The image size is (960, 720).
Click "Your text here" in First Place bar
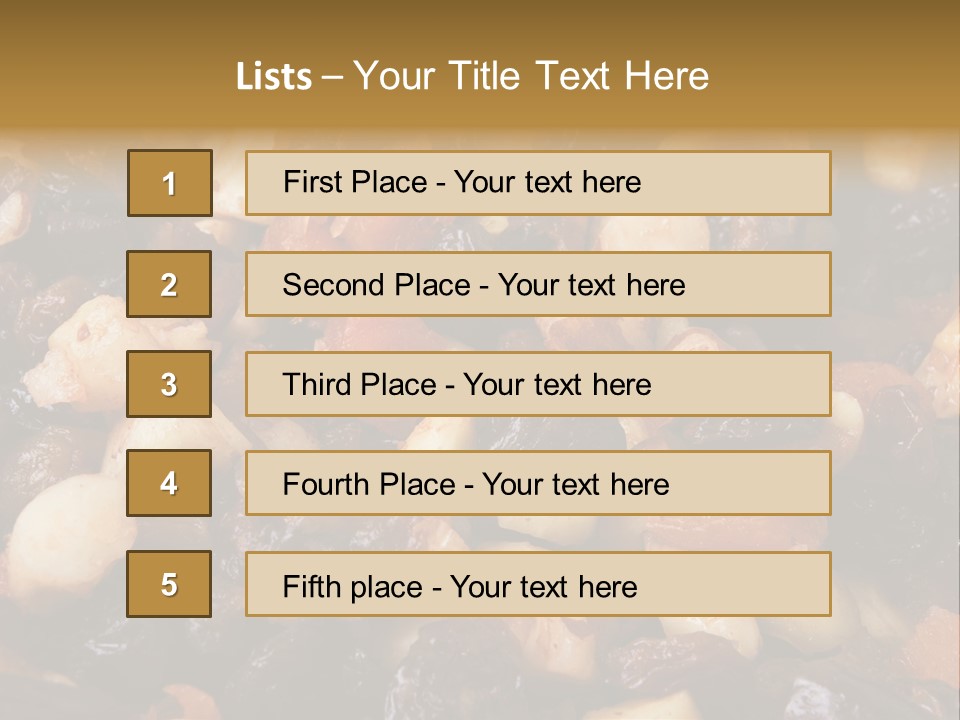click(x=547, y=182)
